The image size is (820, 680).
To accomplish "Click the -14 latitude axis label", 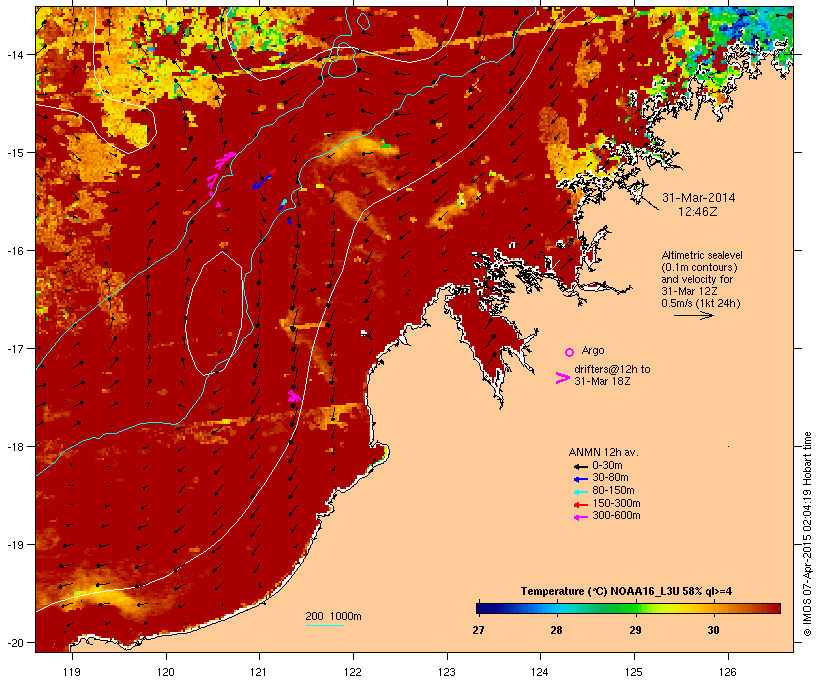I will tap(14, 54).
